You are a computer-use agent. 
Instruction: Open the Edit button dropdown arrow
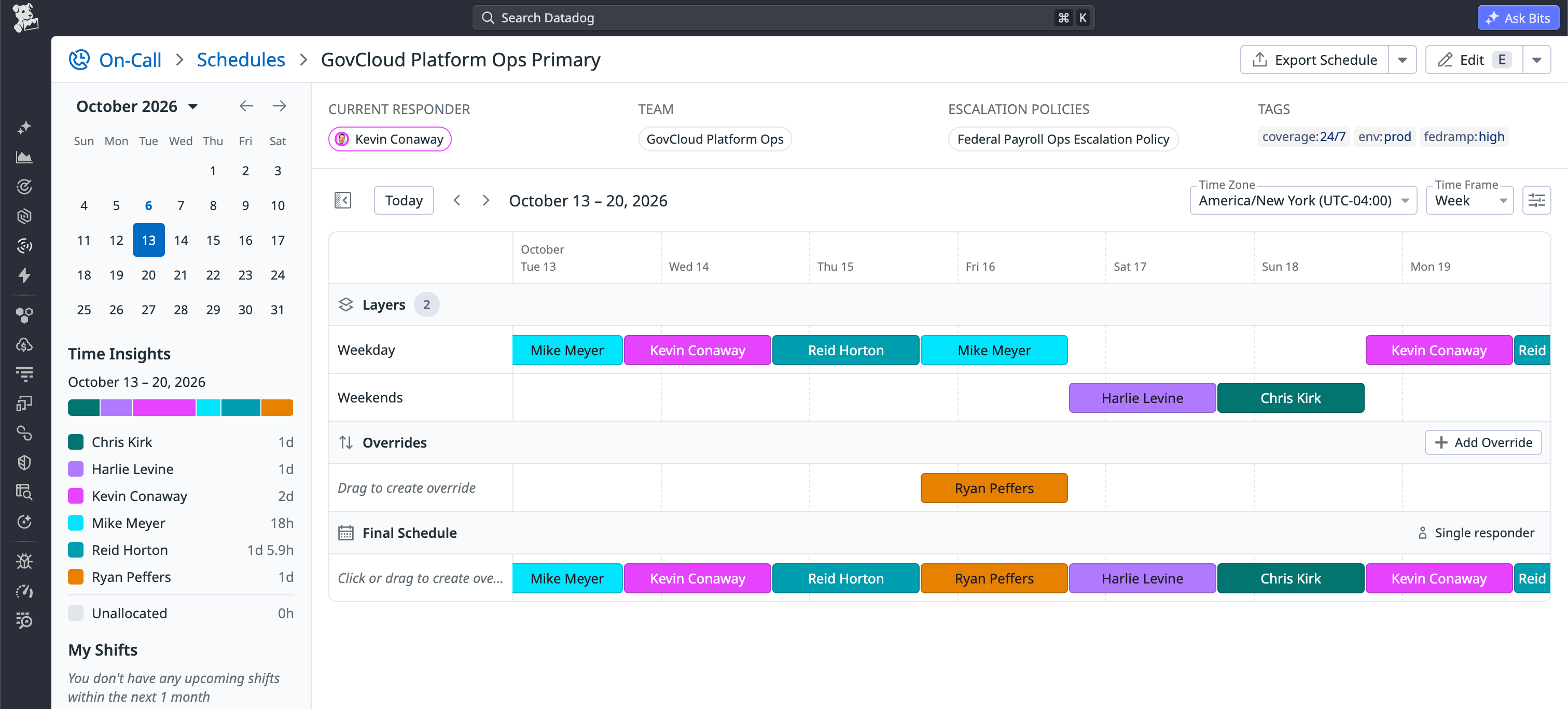pyautogui.click(x=1536, y=60)
